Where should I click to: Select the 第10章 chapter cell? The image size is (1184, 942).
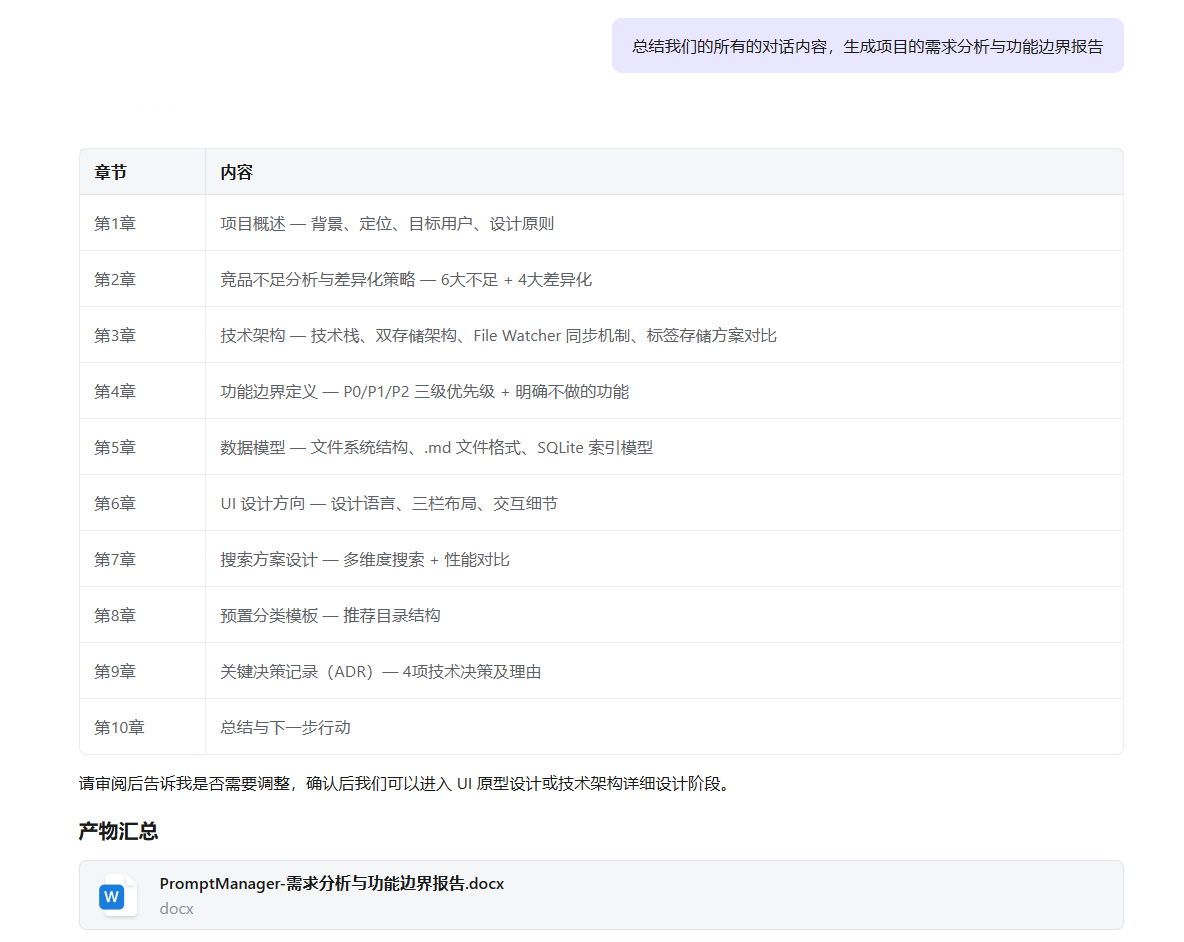[x=119, y=727]
